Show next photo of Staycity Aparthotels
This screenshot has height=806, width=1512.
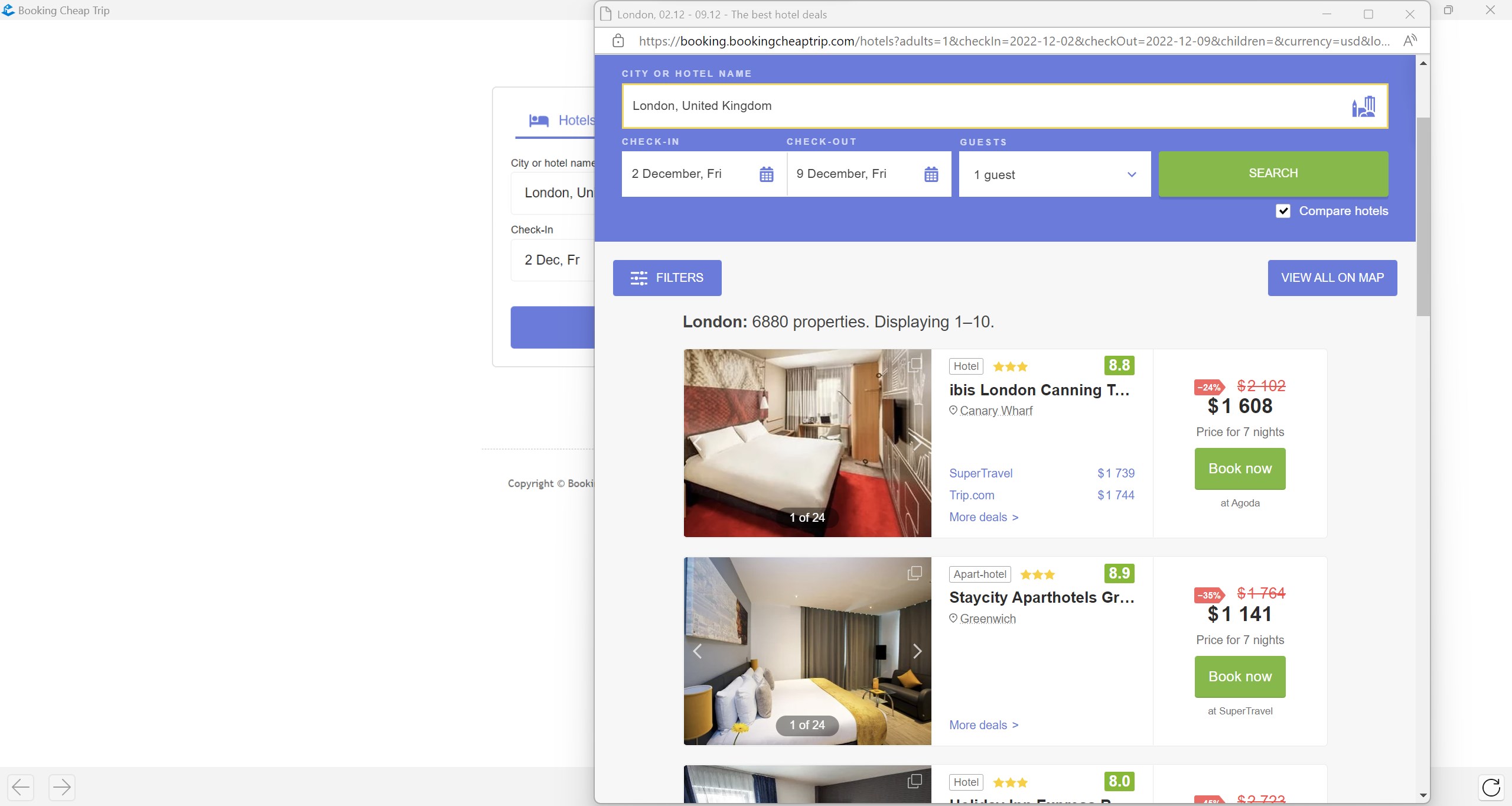point(917,651)
